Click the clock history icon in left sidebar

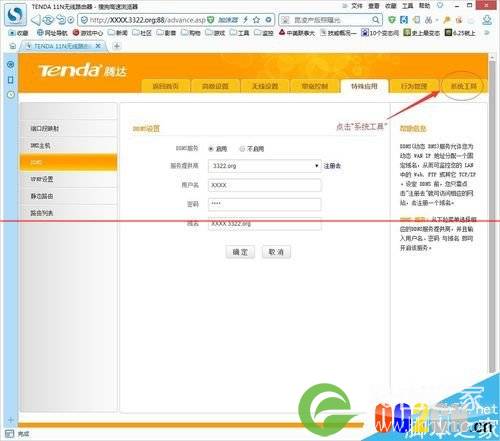(x=11, y=95)
